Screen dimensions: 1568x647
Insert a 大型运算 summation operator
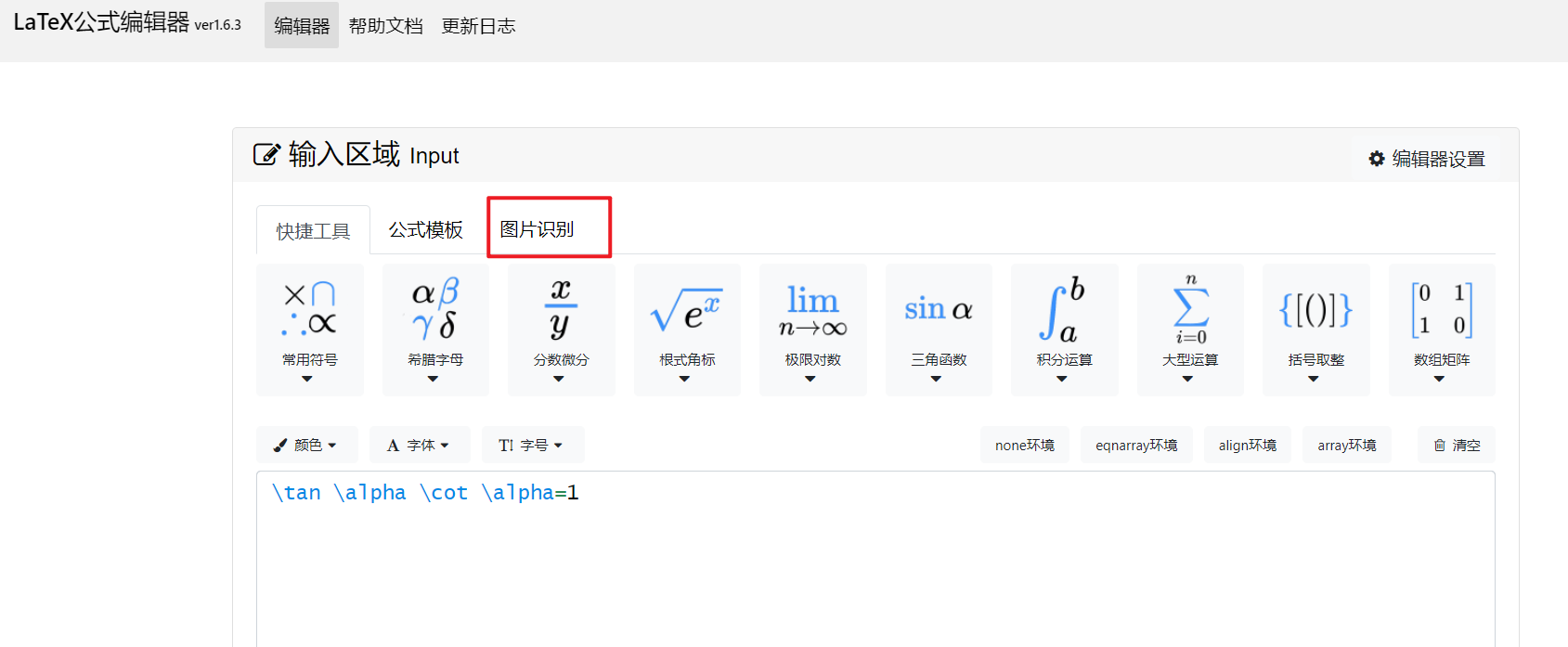[x=1190, y=330]
